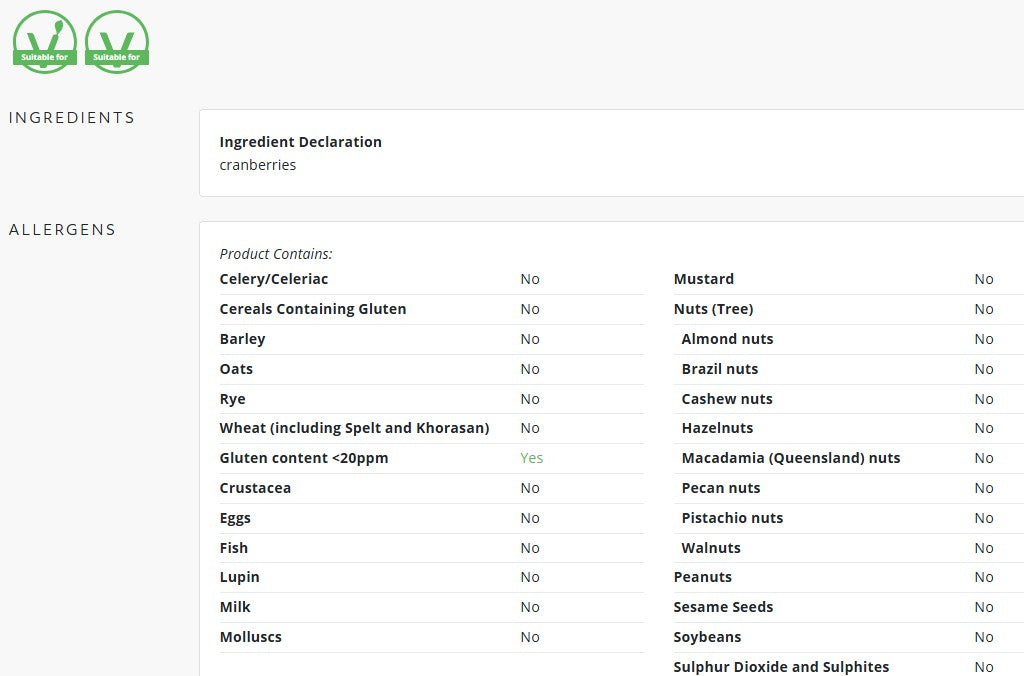
Task: Click the Eggs allergen label
Action: point(235,518)
